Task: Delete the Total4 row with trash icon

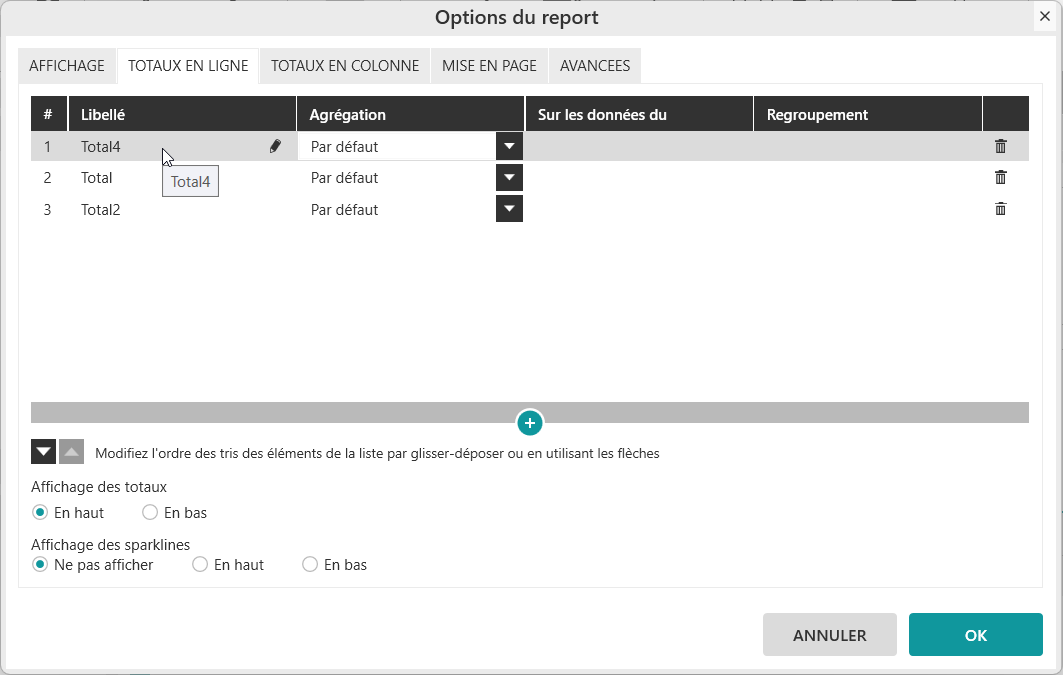Action: pyautogui.click(x=1000, y=146)
